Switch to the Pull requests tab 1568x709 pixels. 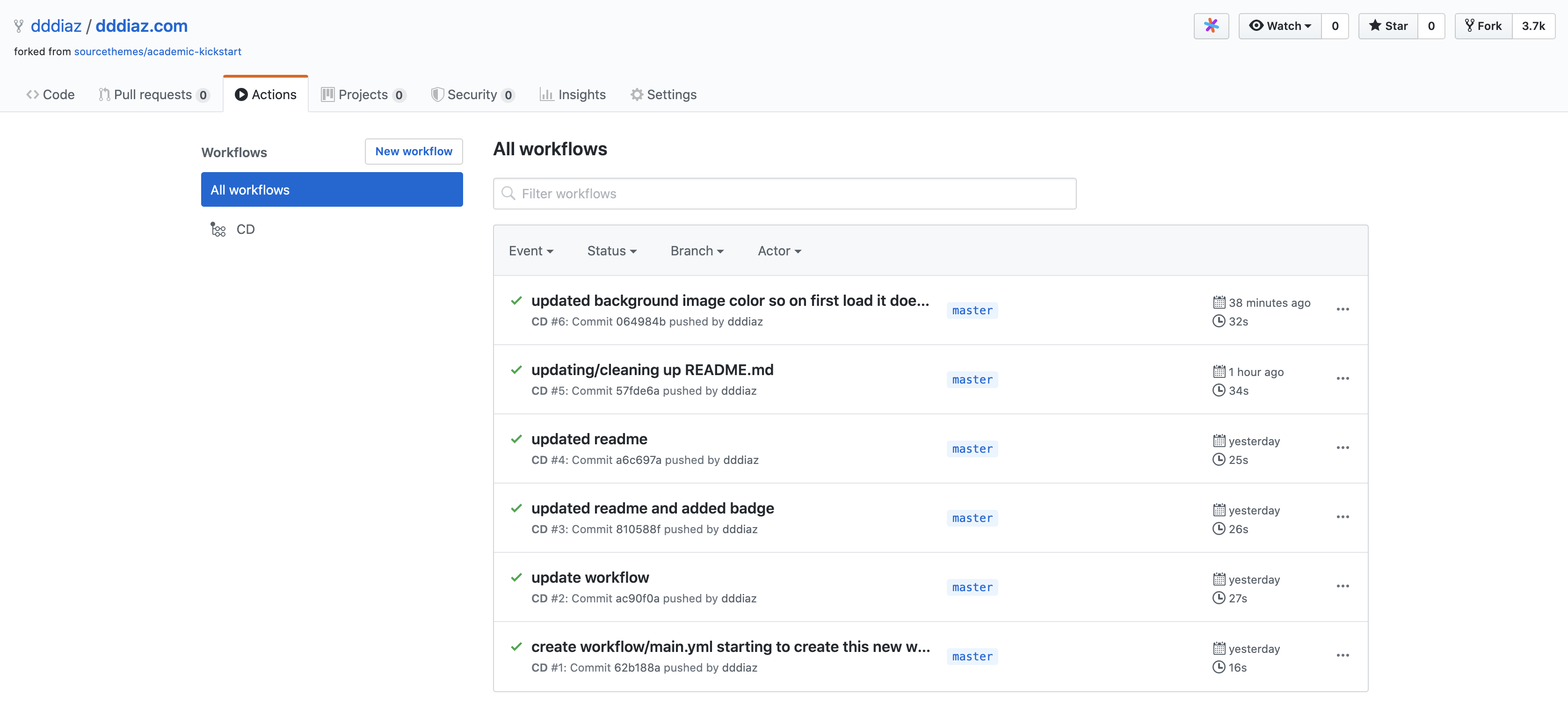click(154, 94)
